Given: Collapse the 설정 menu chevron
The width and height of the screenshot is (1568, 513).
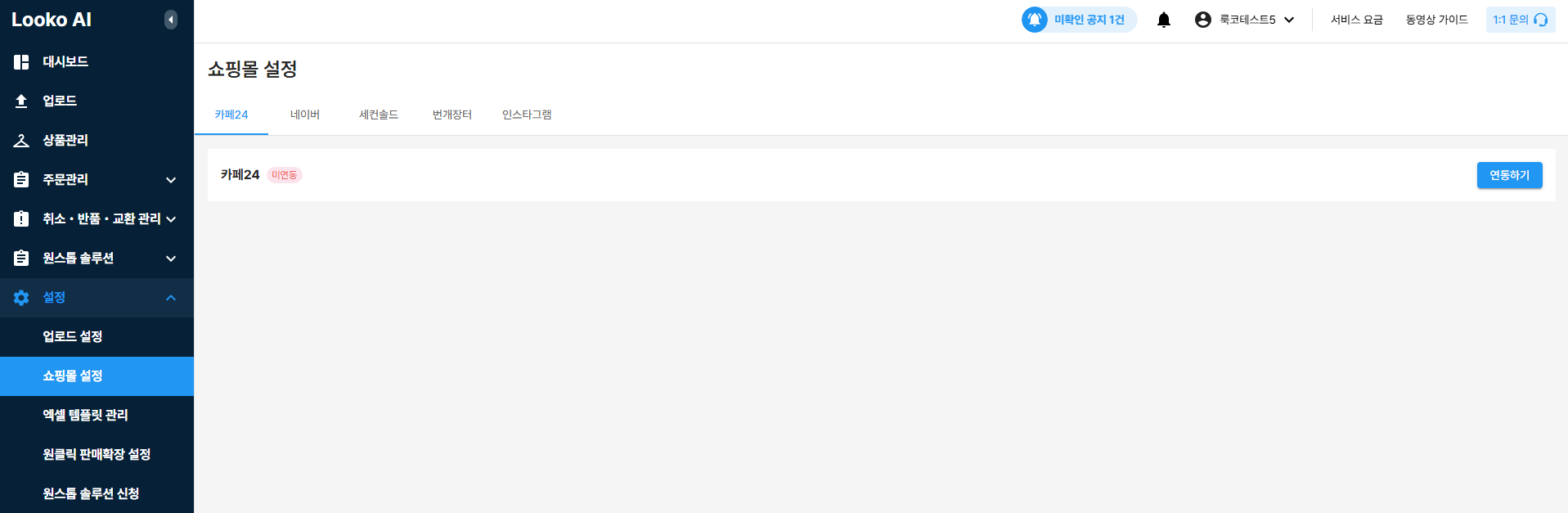Looking at the screenshot, I should click(x=171, y=298).
